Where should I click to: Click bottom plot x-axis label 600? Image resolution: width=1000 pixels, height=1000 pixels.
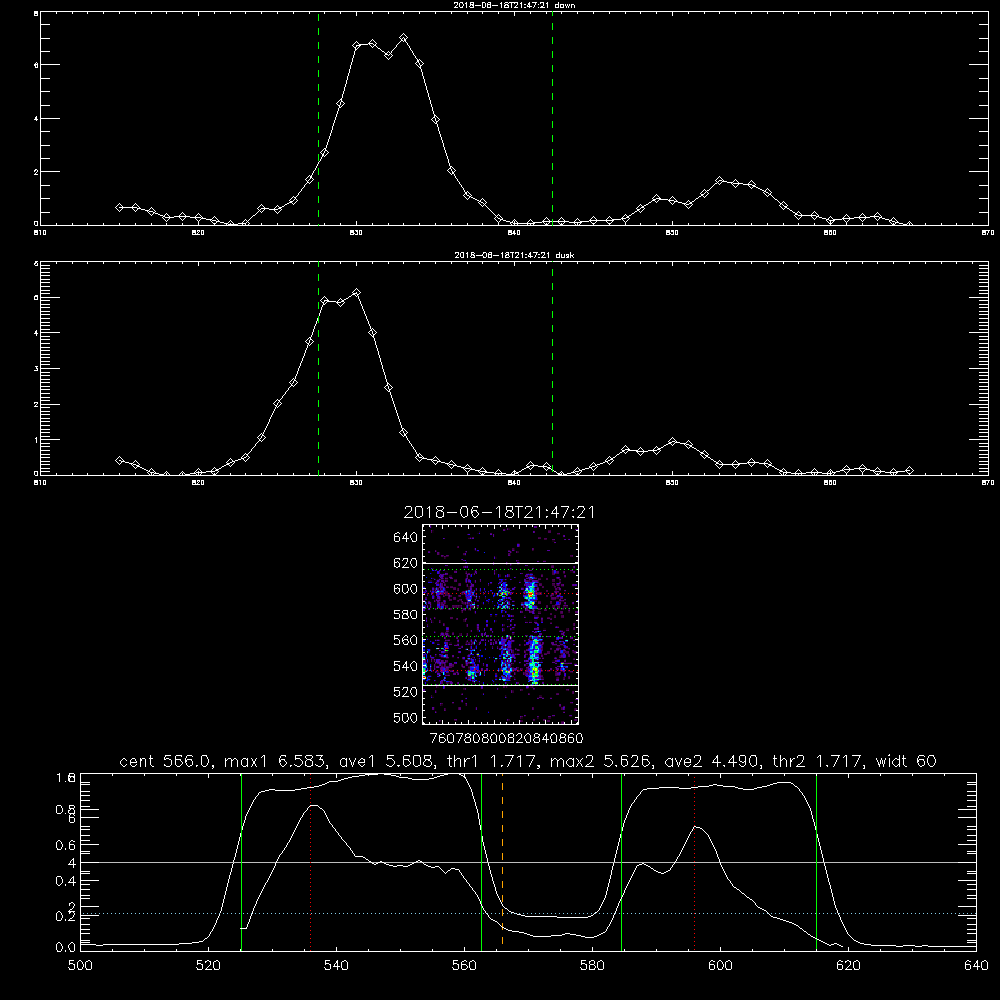point(720,966)
